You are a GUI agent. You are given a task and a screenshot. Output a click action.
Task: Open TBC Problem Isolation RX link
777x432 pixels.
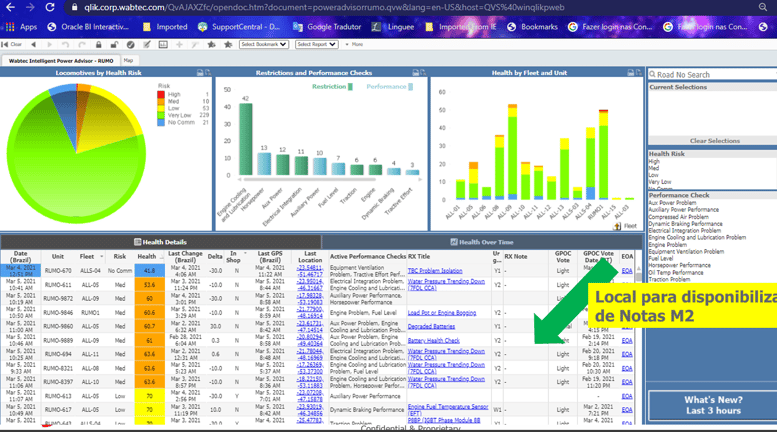pos(435,271)
